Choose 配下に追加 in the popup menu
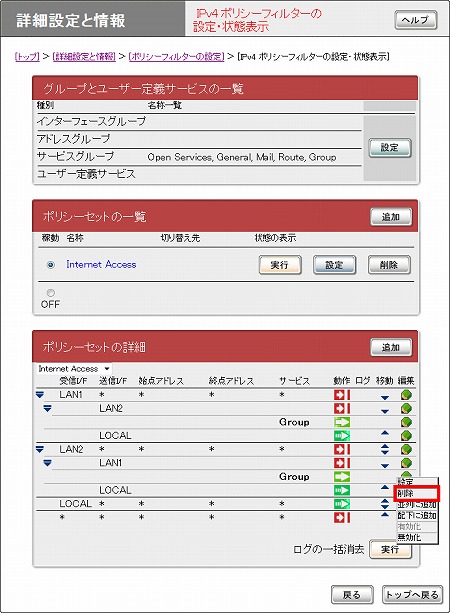Screen dimensions: 450x613 (417, 515)
